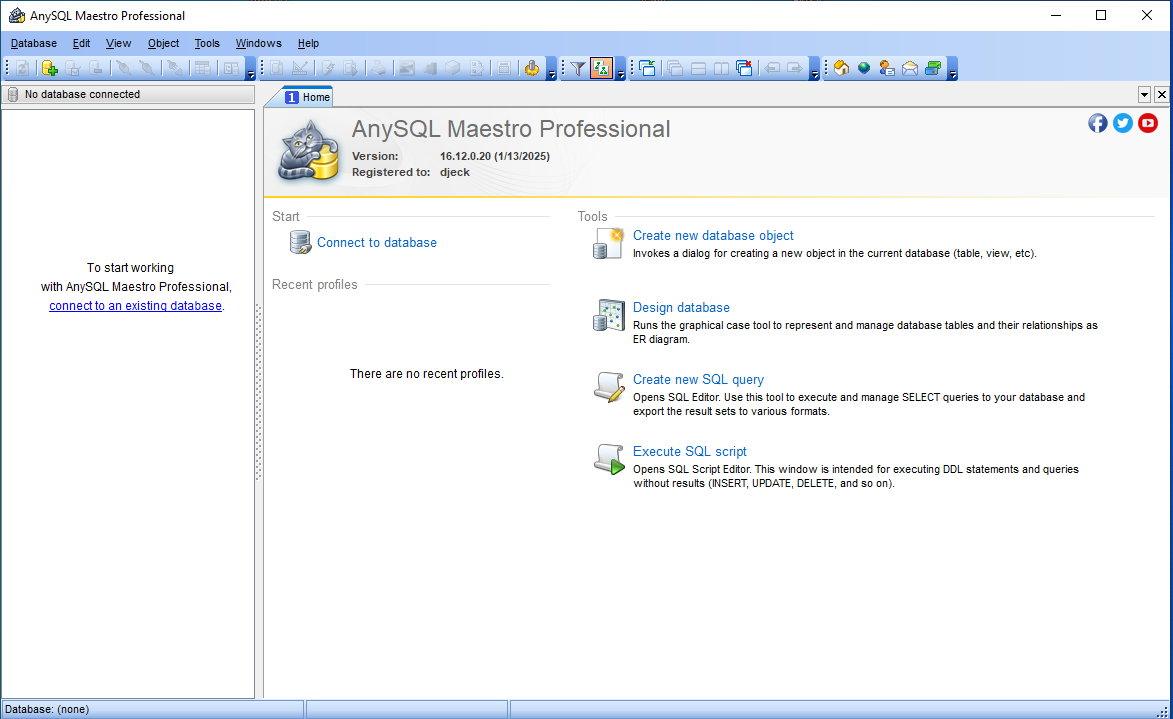1173x719 pixels.
Task: Toggle the highlighted tree sort button in the toolbar
Action: click(601, 69)
